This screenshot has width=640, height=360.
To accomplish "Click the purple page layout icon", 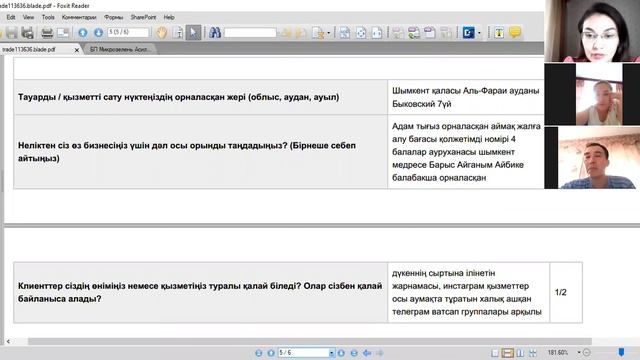I will click(x=430, y=33).
